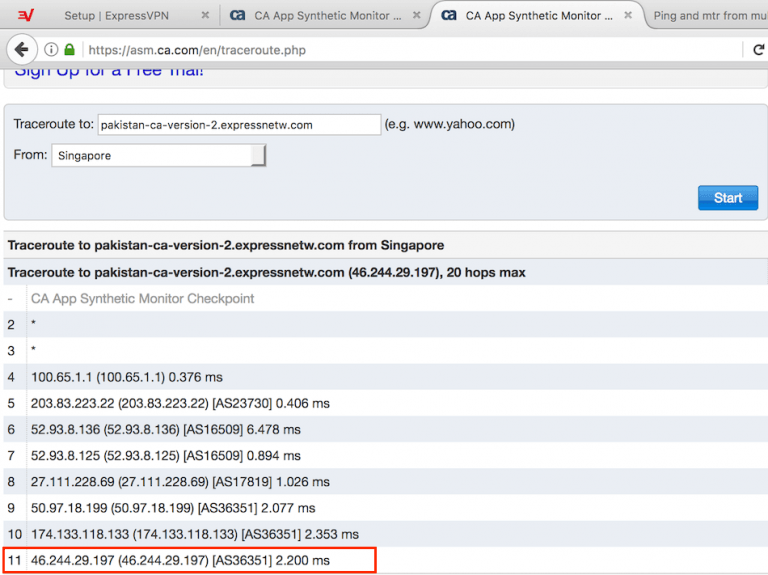This screenshot has height=575, width=768.
Task: Click the CA favicon on active tab
Action: (x=449, y=15)
